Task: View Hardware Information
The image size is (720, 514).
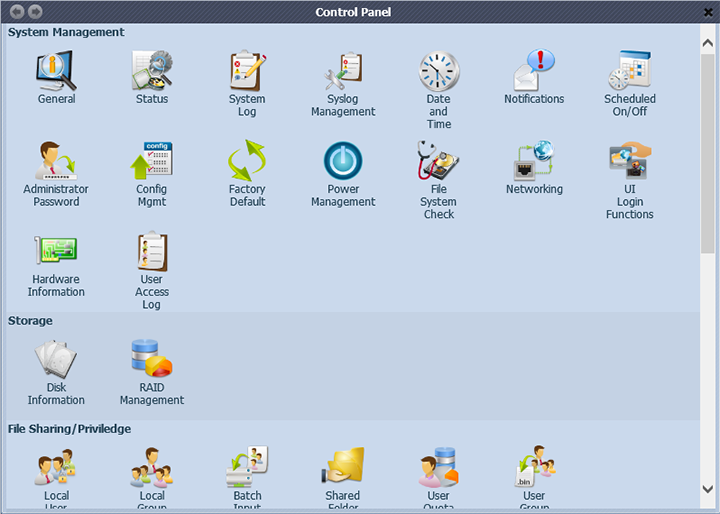Action: point(56,251)
